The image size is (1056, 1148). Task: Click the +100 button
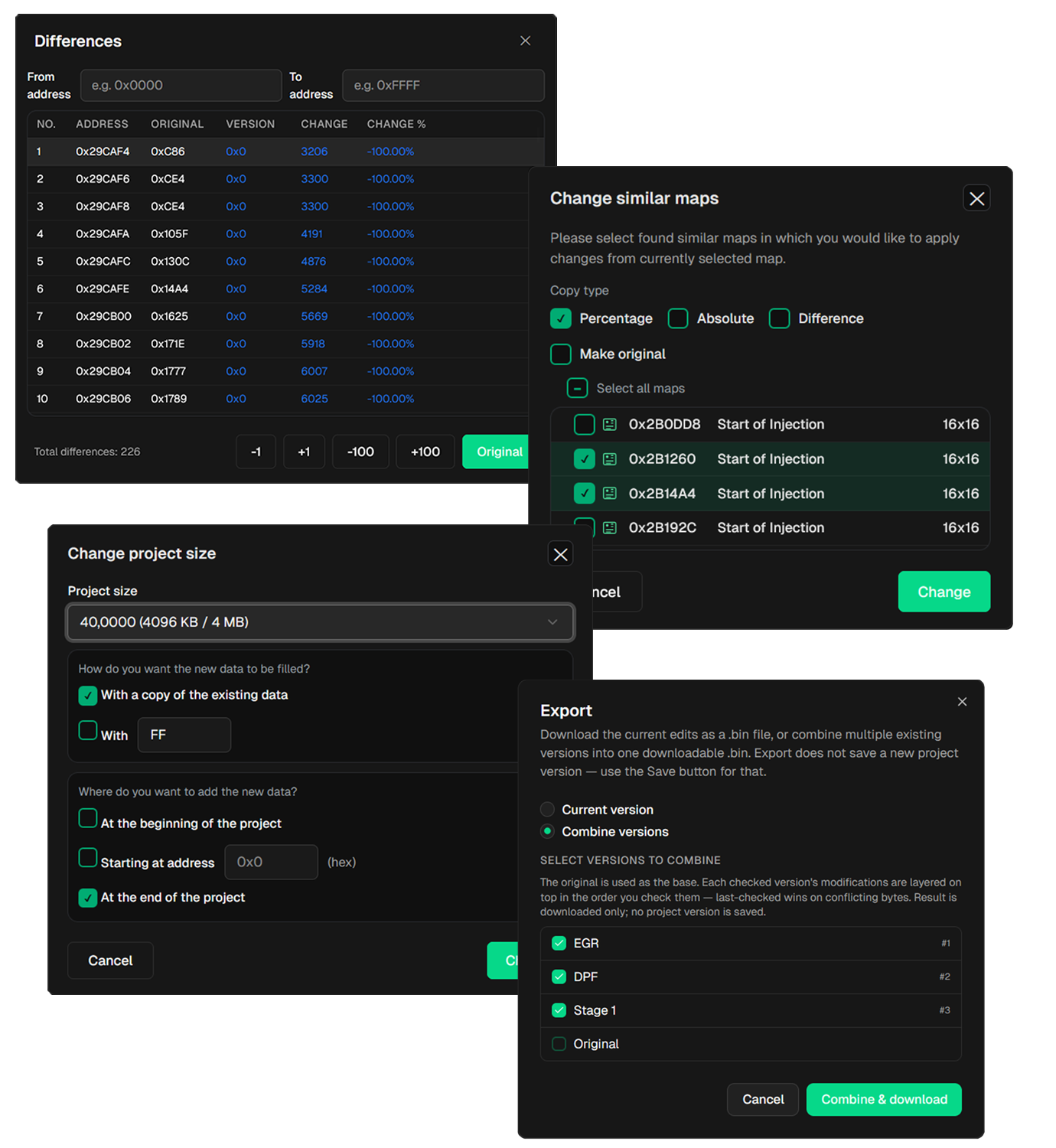(425, 452)
